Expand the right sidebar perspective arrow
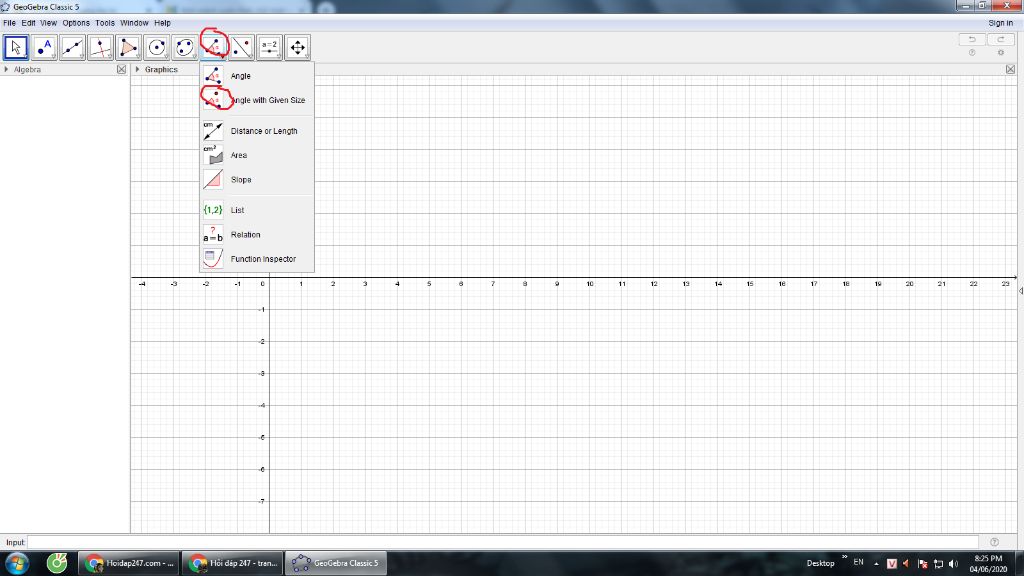This screenshot has height=576, width=1024. click(x=1020, y=291)
